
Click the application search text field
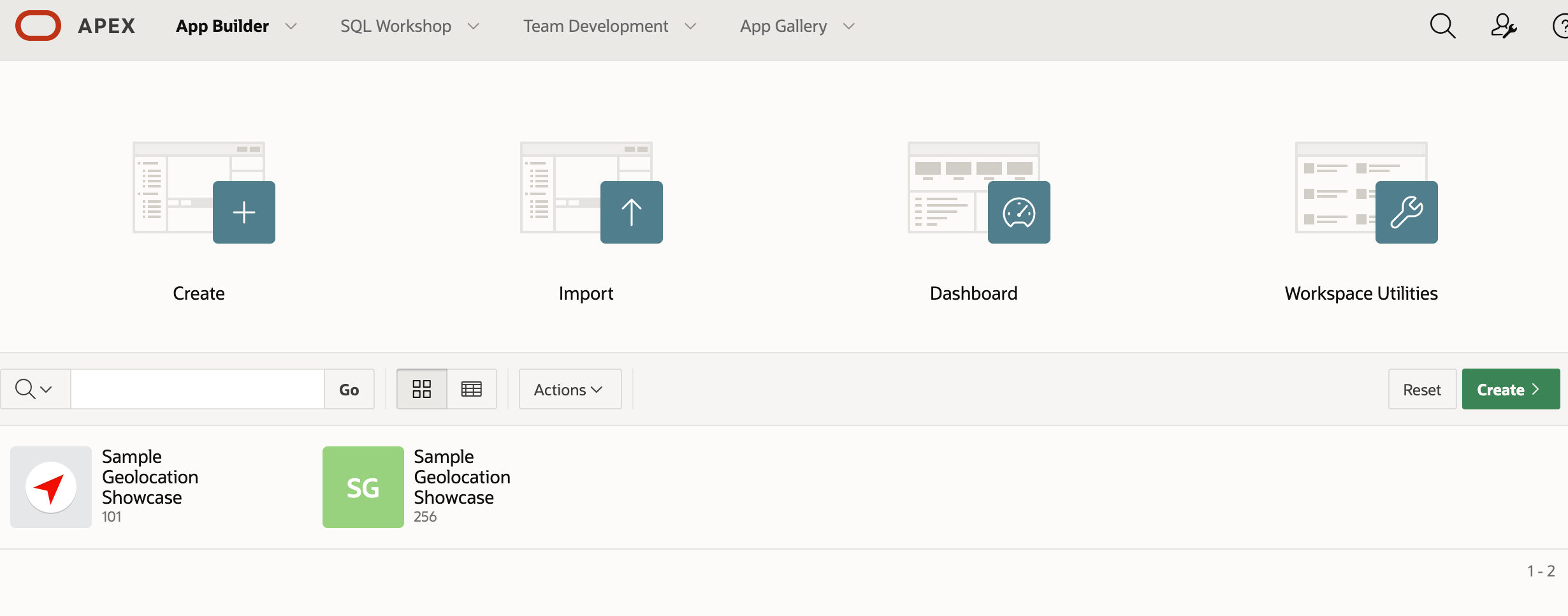pos(198,389)
